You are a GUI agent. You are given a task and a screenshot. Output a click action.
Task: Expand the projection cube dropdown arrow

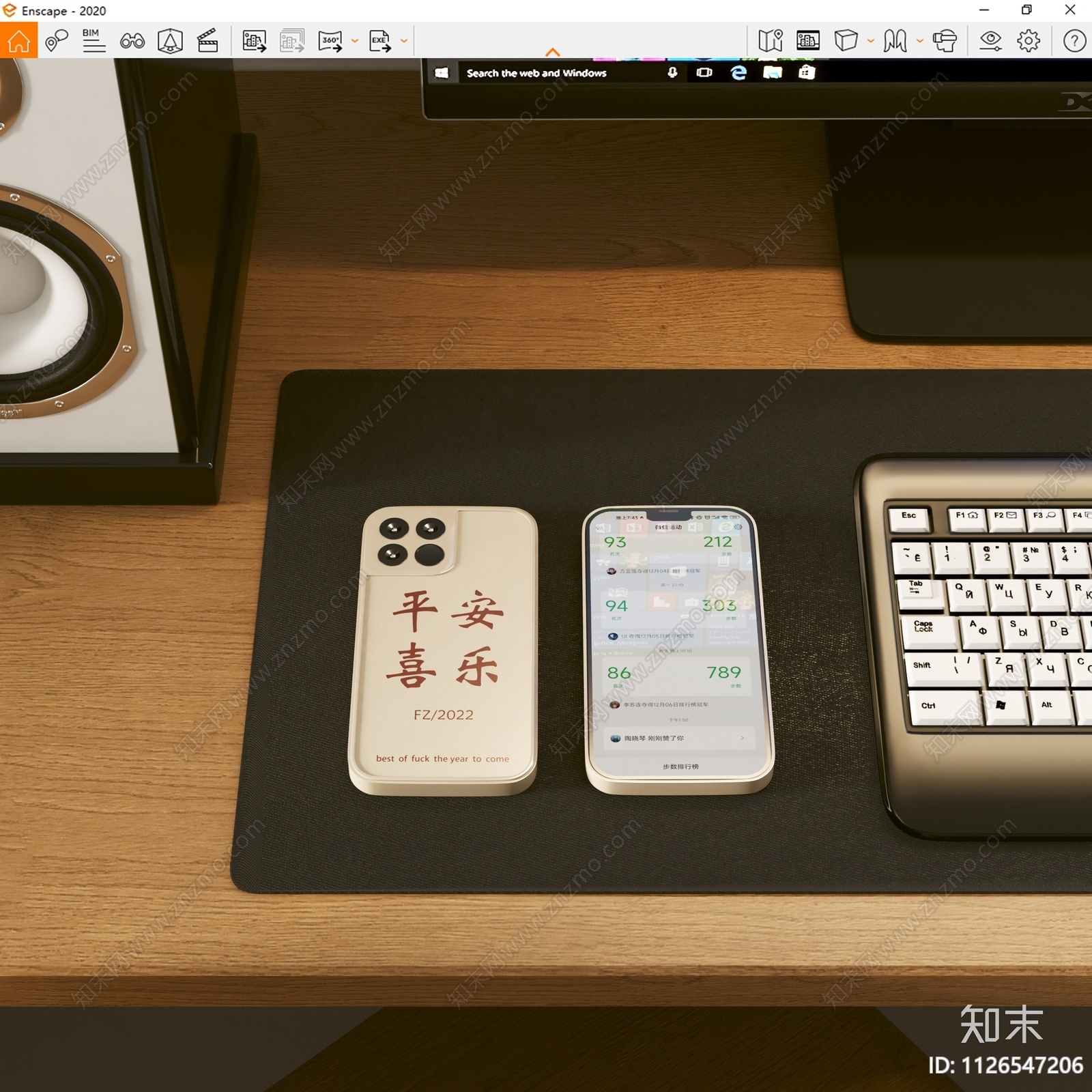[x=871, y=41]
